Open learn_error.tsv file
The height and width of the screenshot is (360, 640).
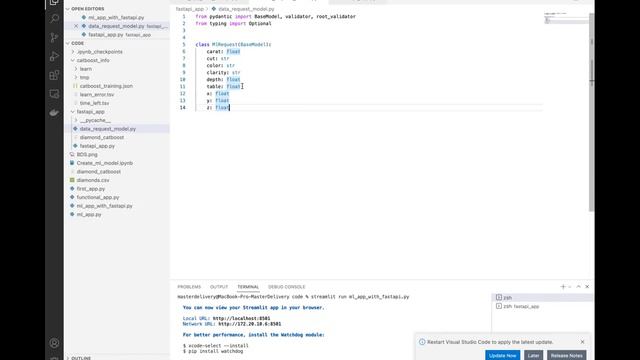[x=97, y=95]
